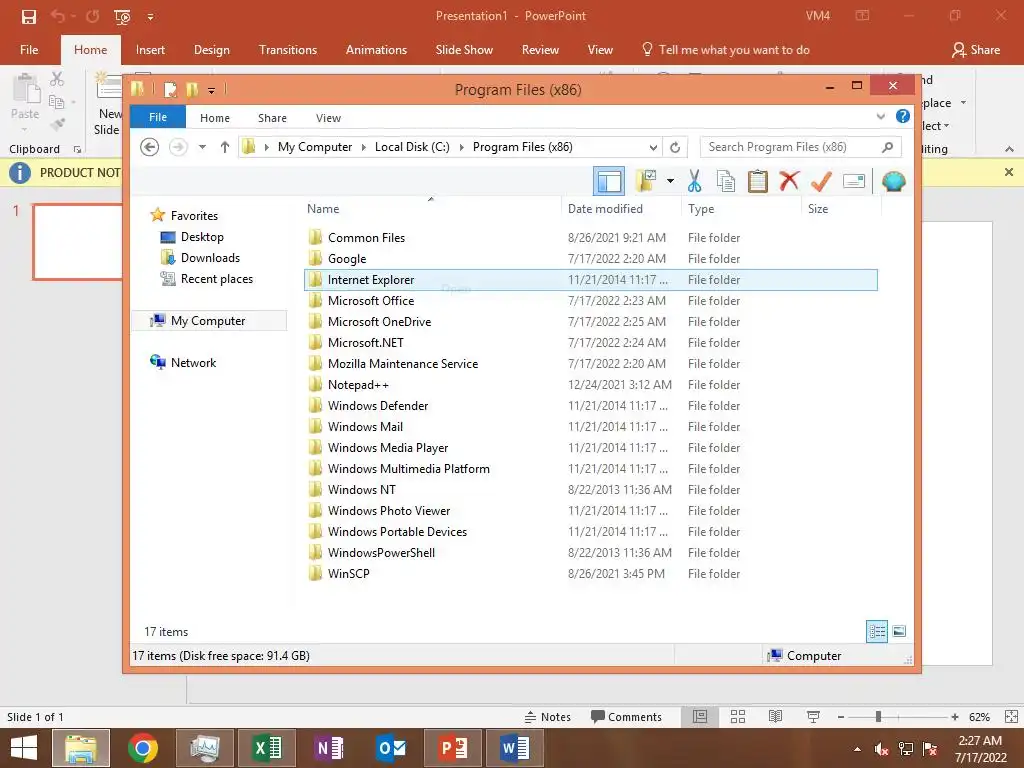Sort by the Date modified column header
This screenshot has width=1024, height=768.
(605, 209)
